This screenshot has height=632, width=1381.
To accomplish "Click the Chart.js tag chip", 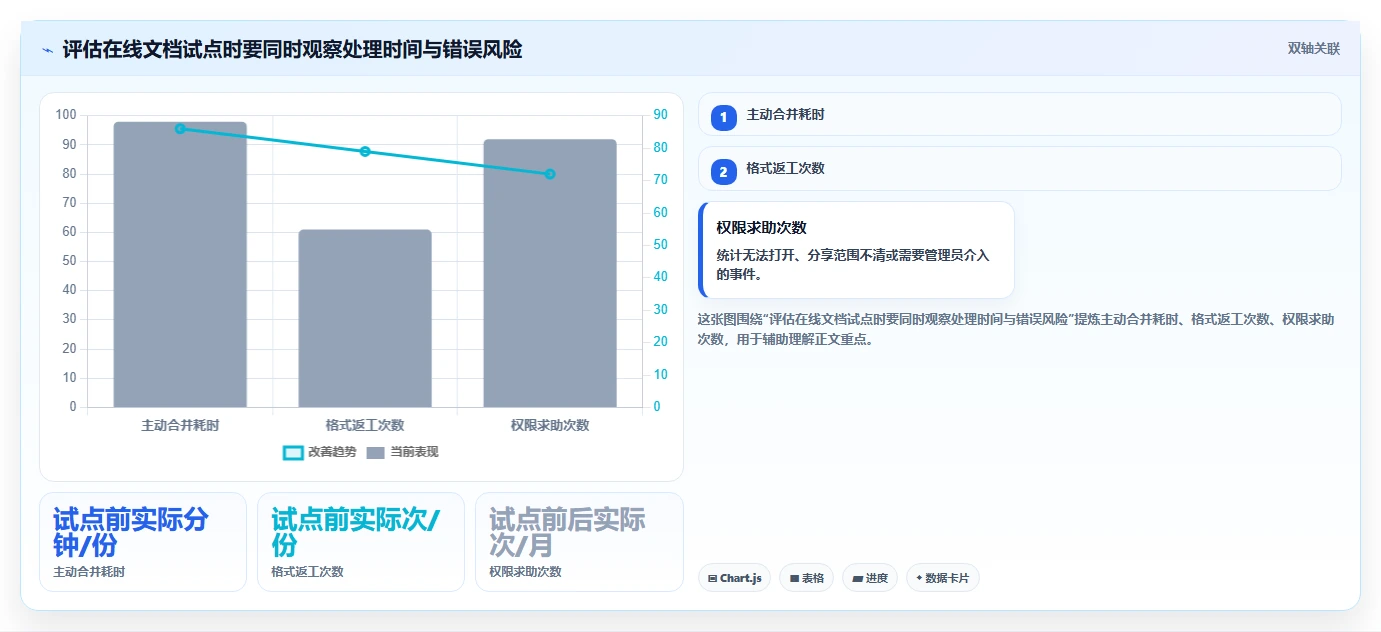I will [734, 578].
